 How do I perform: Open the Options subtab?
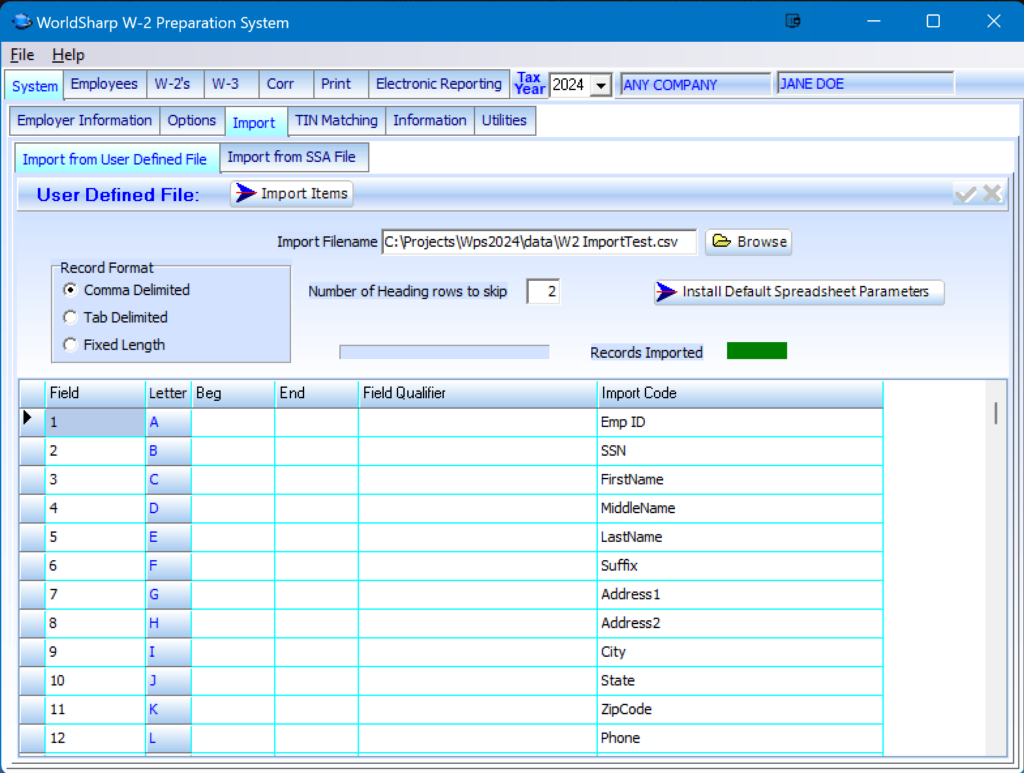tap(191, 121)
